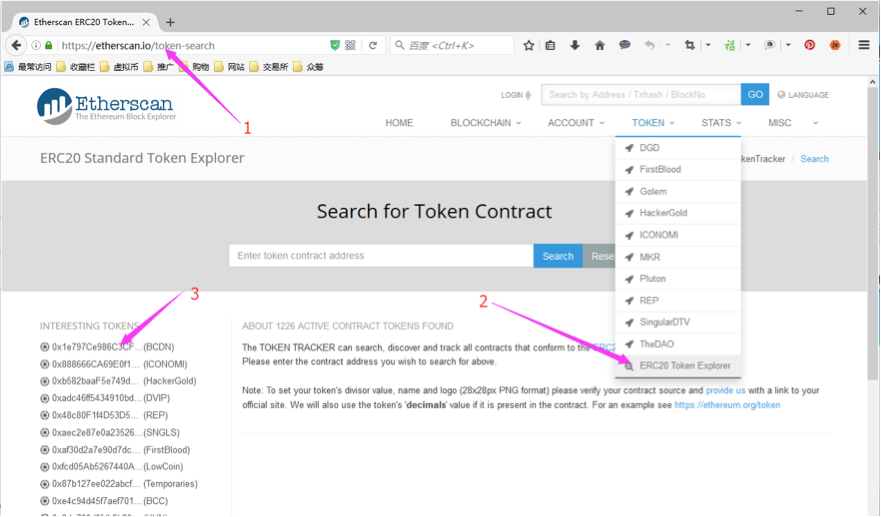881x517 pixels.
Task: Reload the page with the refresh icon
Action: click(373, 46)
